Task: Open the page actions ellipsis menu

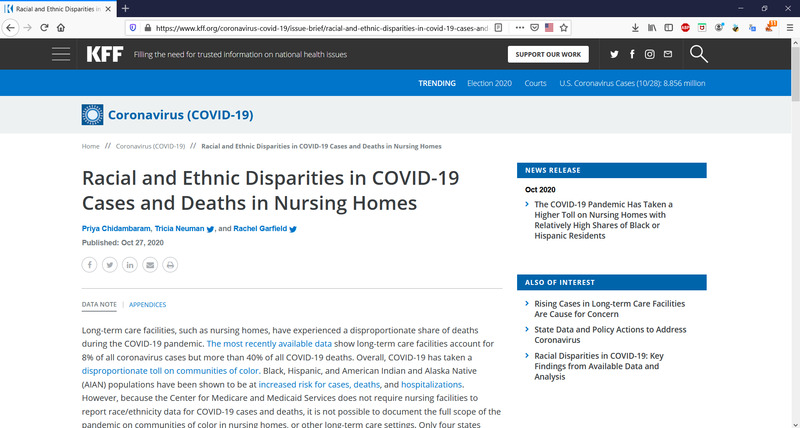Action: (519, 27)
